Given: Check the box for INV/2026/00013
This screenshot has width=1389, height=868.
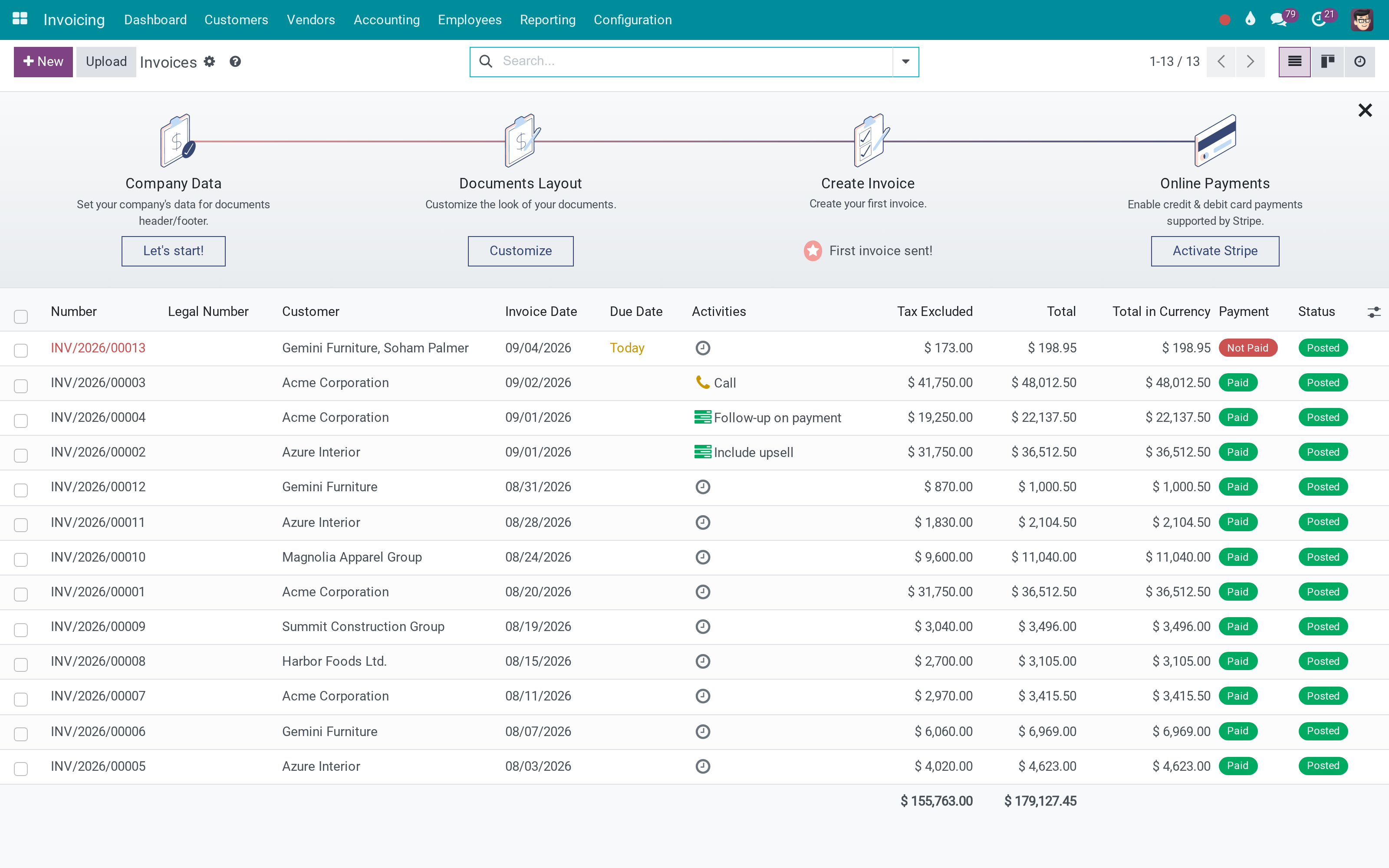Looking at the screenshot, I should [21, 350].
